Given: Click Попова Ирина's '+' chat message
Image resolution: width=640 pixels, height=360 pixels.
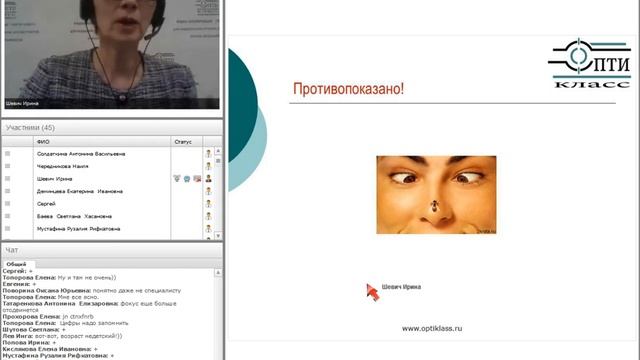Looking at the screenshot, I should [x=29, y=342].
